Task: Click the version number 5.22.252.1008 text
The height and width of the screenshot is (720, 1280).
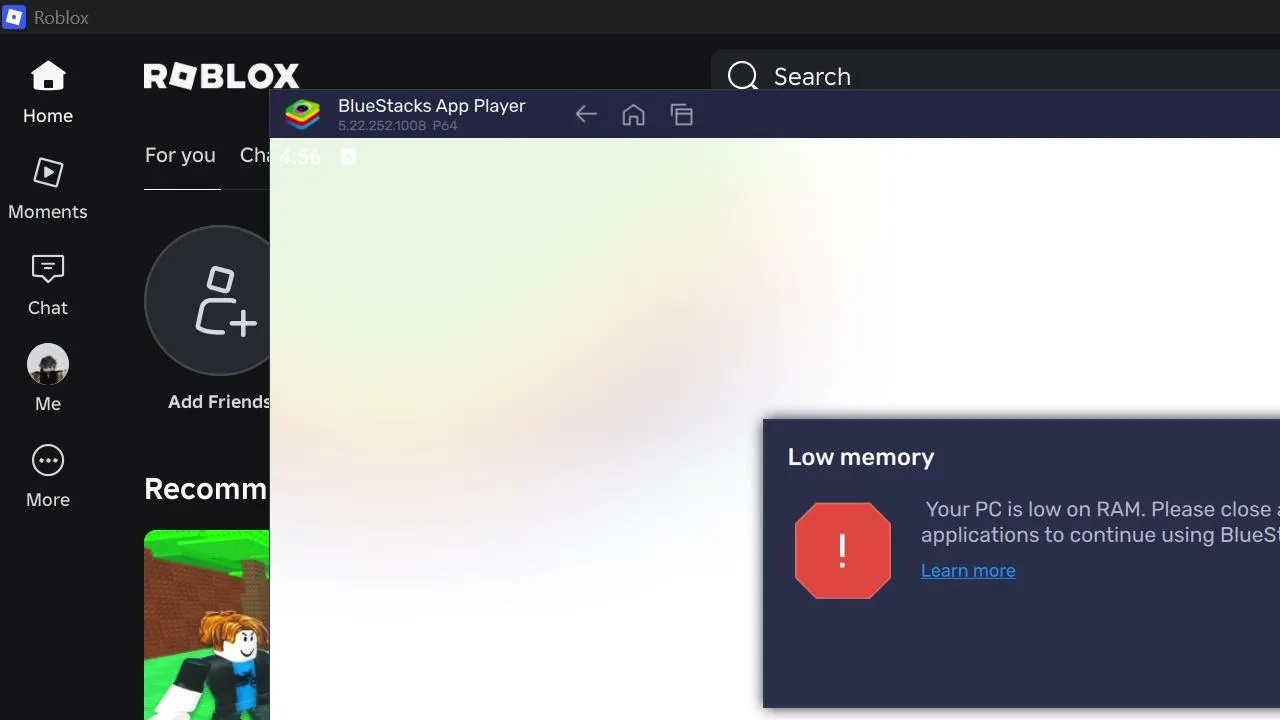Action: 382,126
